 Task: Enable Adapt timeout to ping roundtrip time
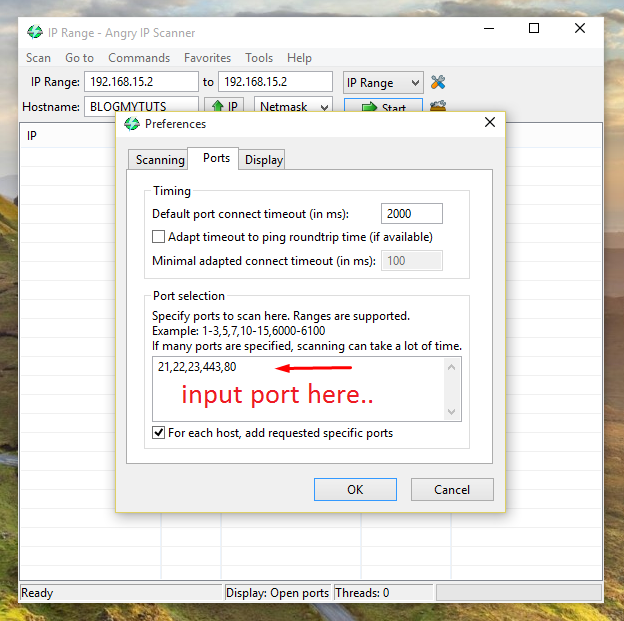tap(158, 236)
